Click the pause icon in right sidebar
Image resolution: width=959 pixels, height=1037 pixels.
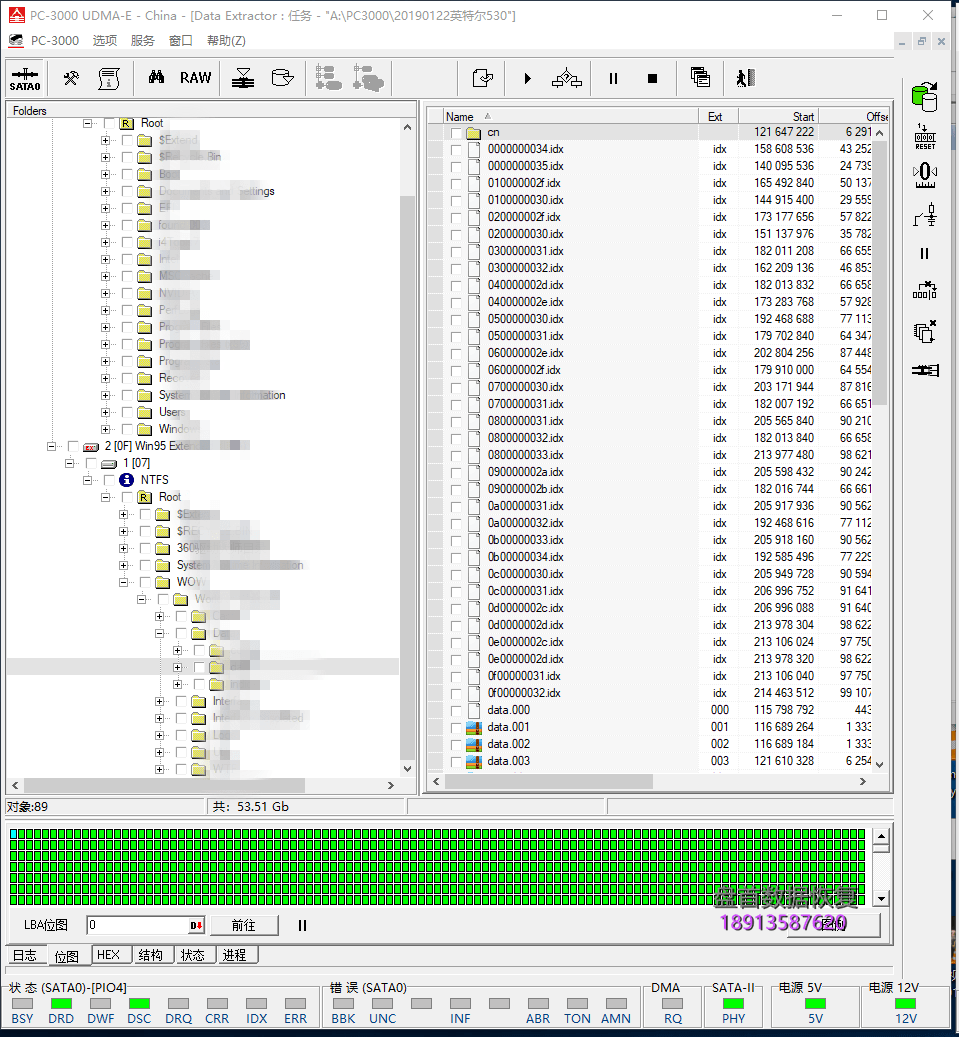[x=925, y=253]
